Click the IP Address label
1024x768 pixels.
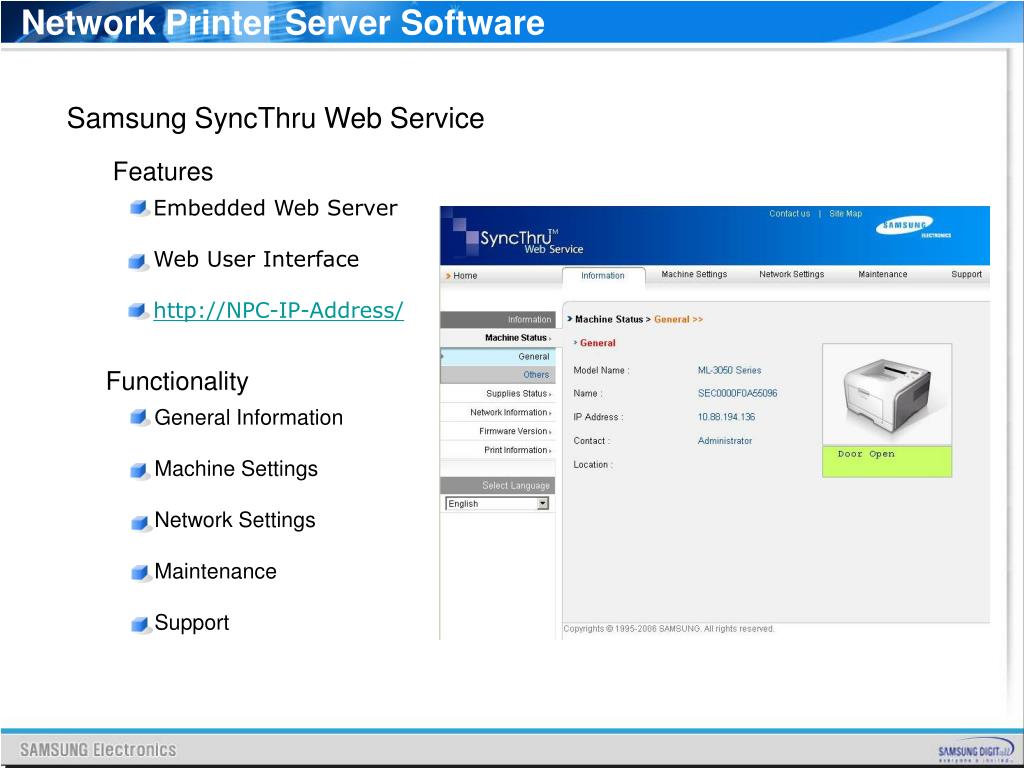click(x=598, y=417)
